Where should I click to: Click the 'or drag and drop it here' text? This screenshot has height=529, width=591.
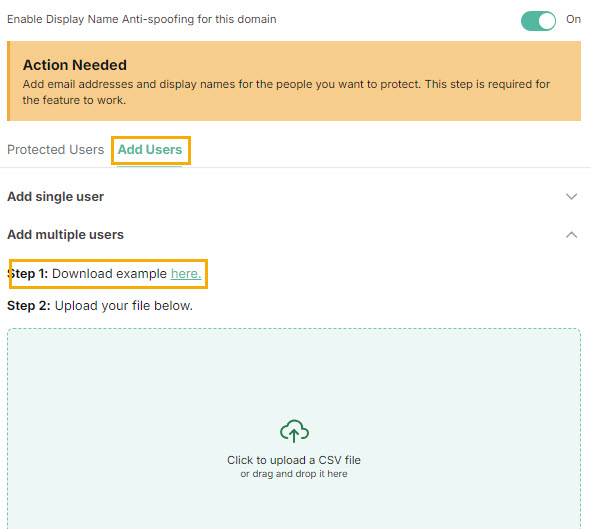coord(294,474)
